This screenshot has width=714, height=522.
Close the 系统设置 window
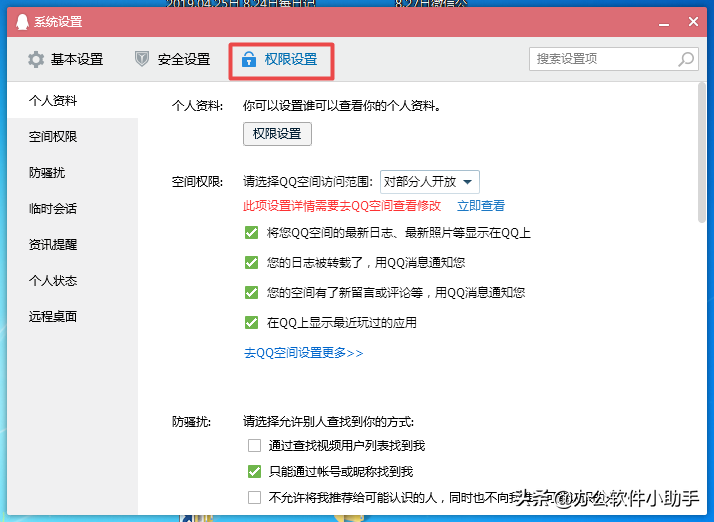click(693, 21)
